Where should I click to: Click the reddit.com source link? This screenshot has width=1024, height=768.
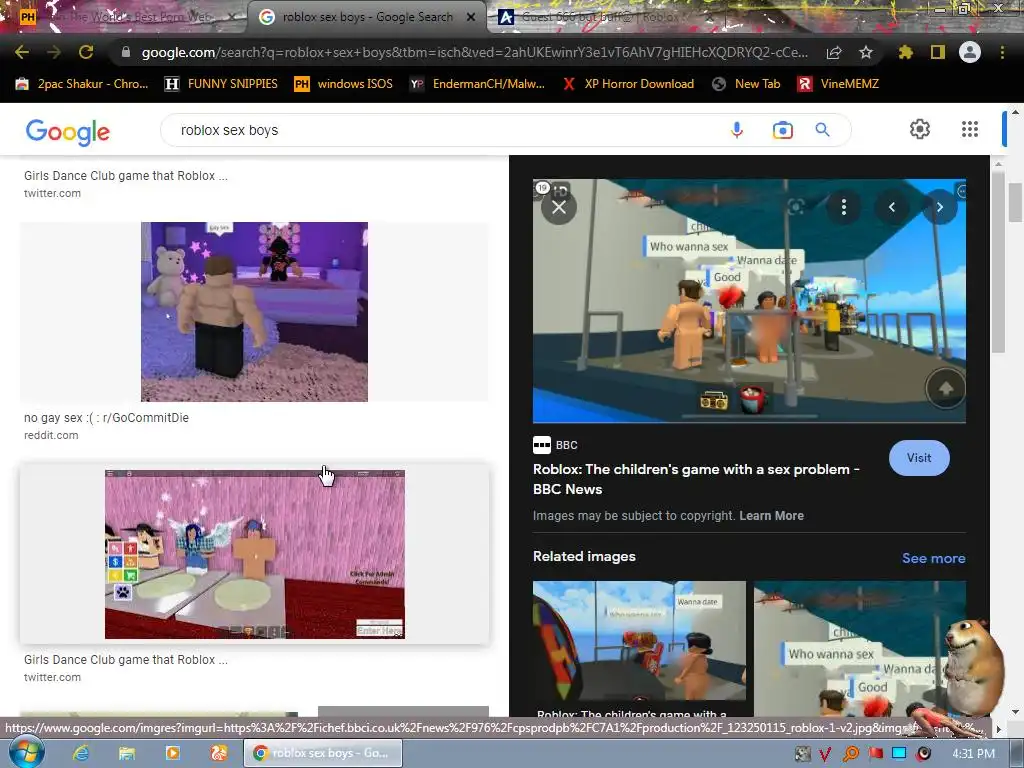click(51, 435)
